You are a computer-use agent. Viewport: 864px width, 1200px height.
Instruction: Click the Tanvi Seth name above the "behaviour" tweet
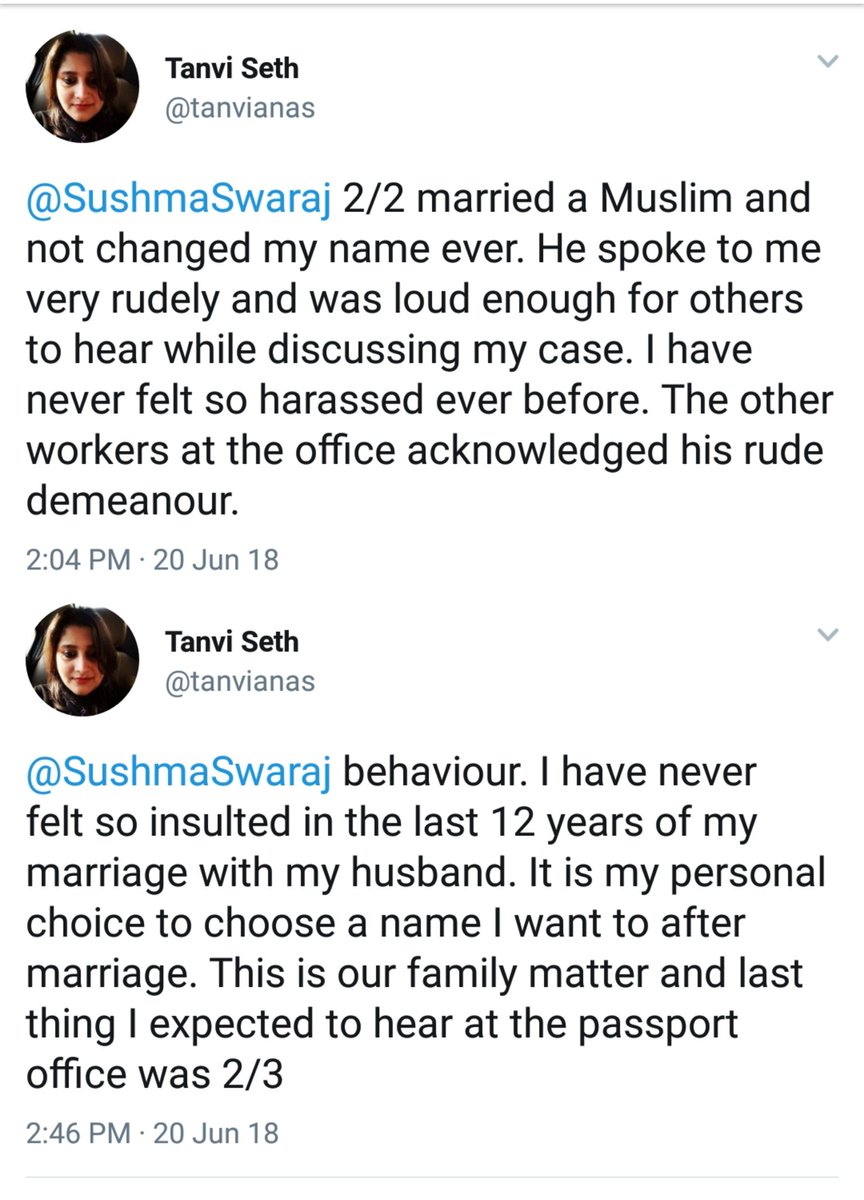click(231, 641)
